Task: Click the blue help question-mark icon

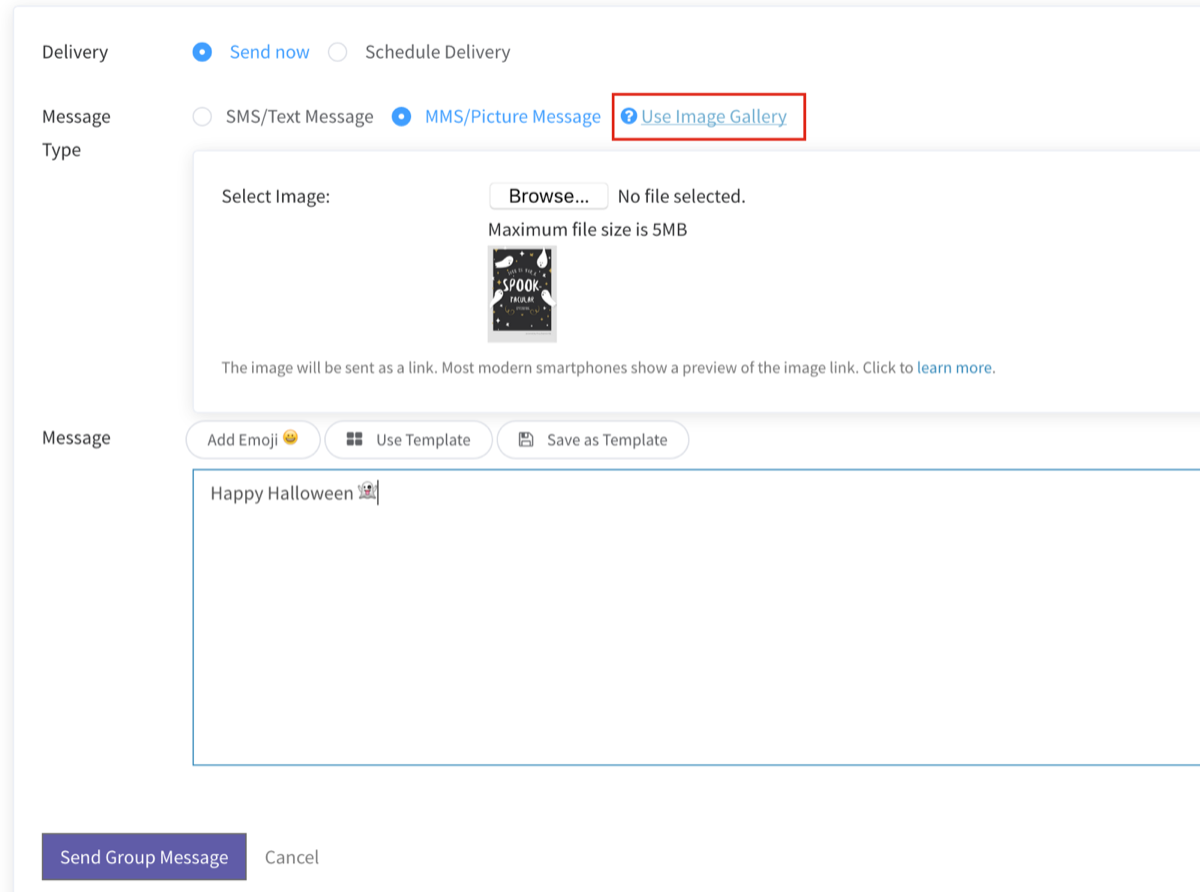Action: point(629,116)
